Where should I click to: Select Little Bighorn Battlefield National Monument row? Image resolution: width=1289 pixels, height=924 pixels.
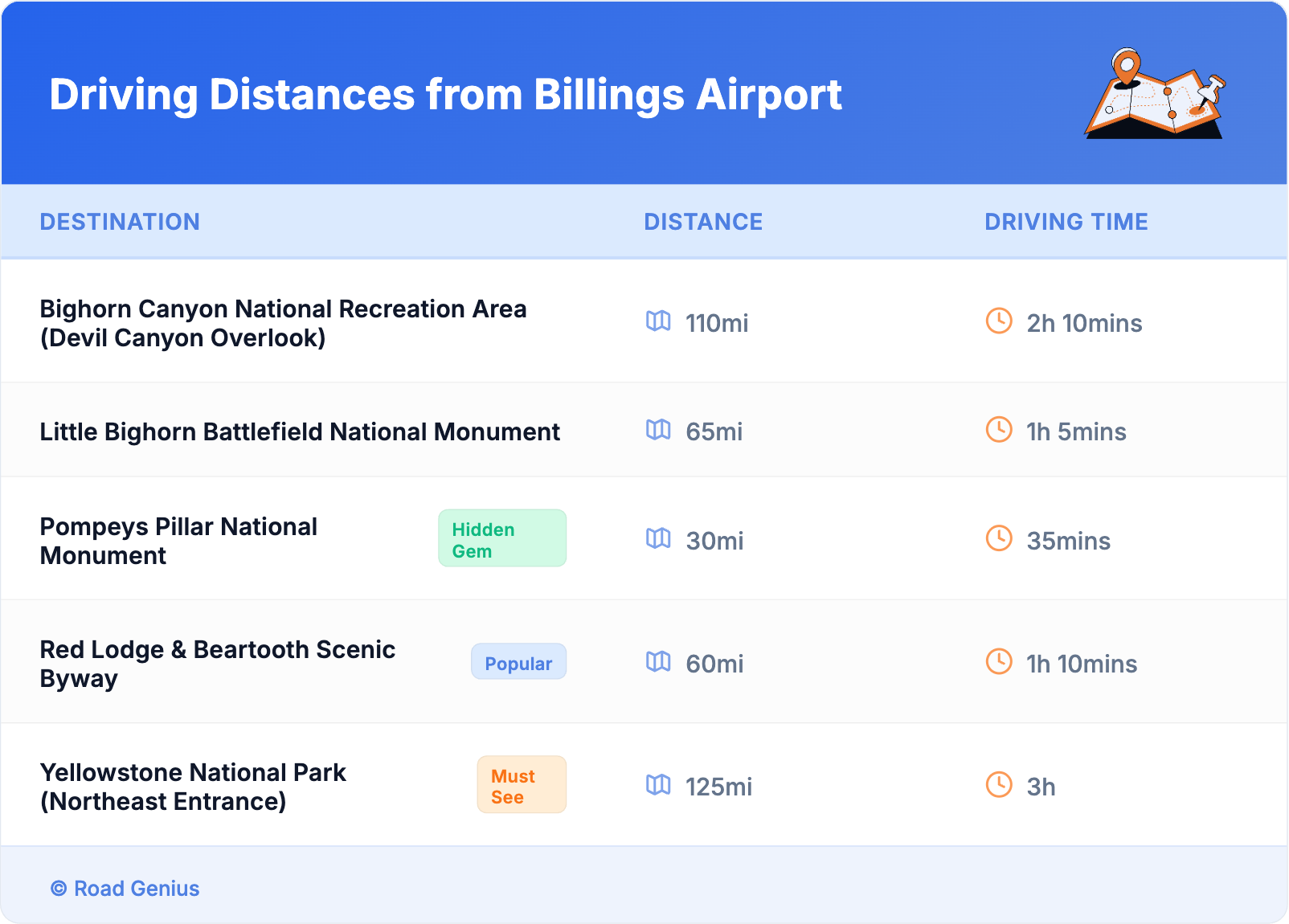click(300, 431)
